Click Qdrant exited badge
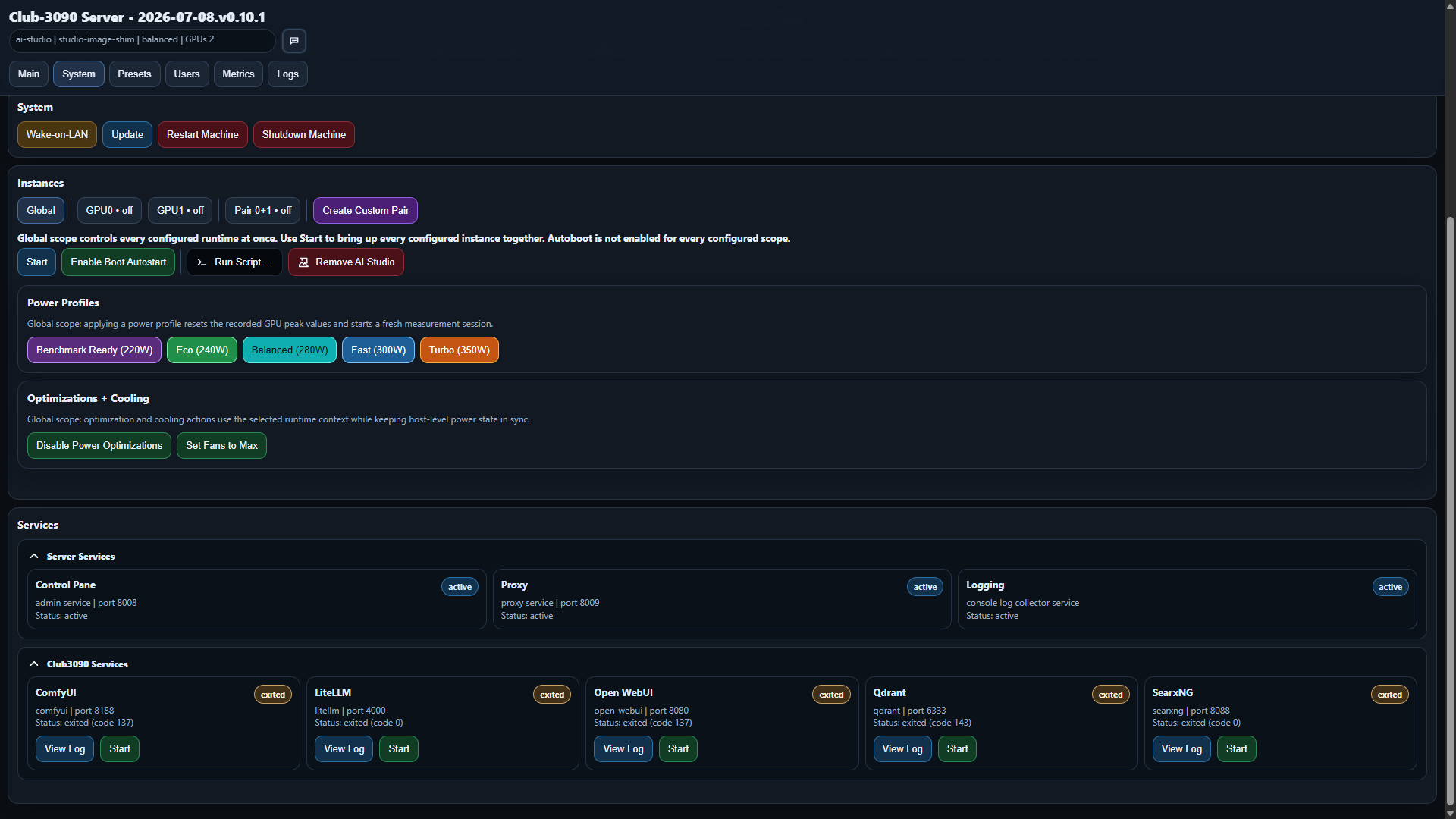Image resolution: width=1456 pixels, height=819 pixels. pos(1110,695)
